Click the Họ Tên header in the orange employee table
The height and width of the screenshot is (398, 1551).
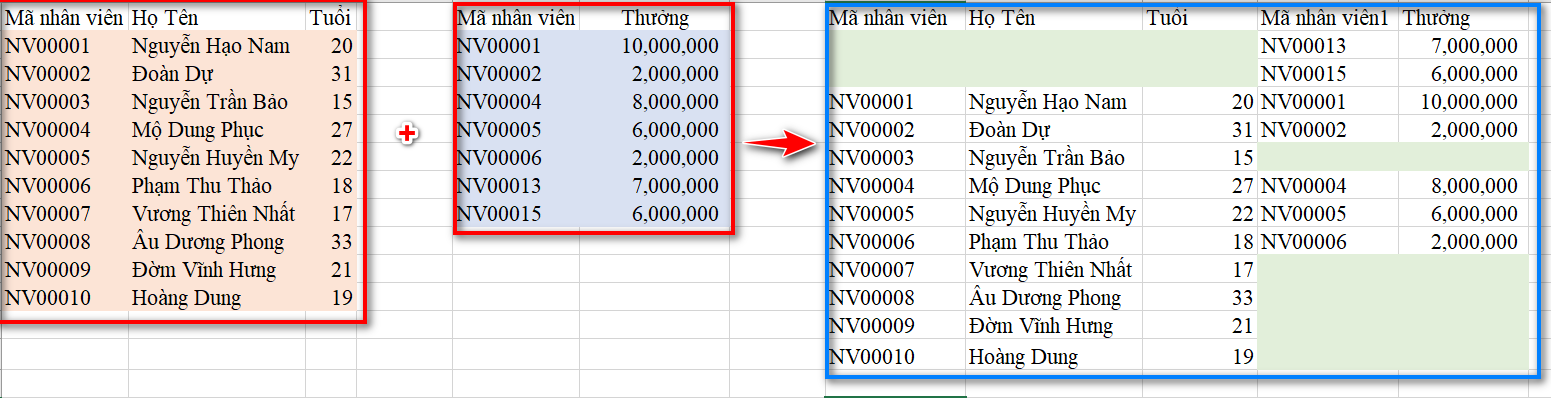pyautogui.click(x=164, y=18)
